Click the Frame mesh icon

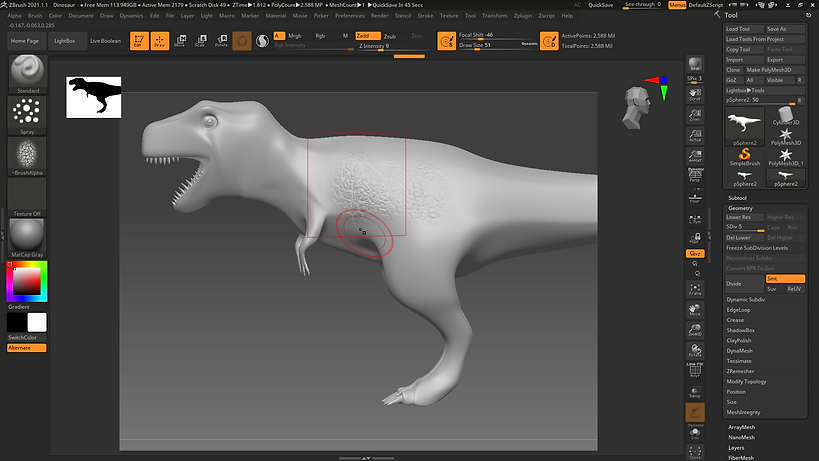coord(695,290)
